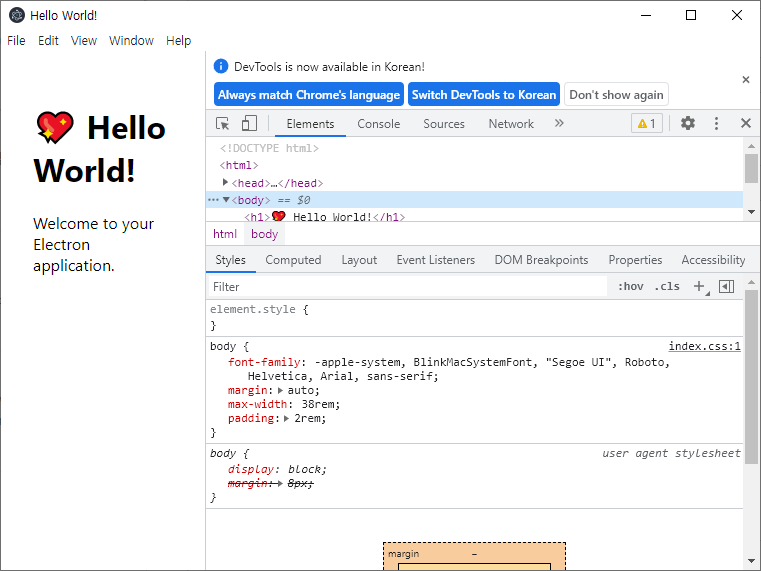Click the elements tree scrollbar thumb
Screen dimensions: 761x571
click(x=751, y=168)
